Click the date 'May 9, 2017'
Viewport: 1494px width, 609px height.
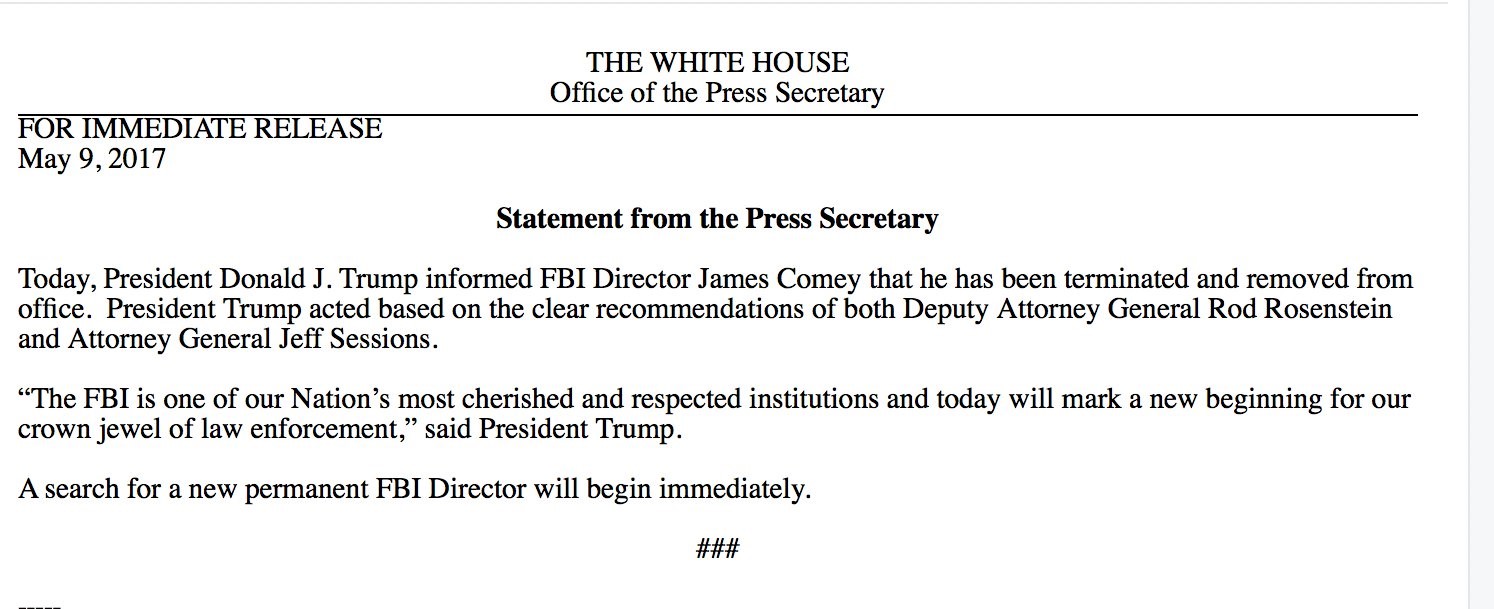point(92,158)
